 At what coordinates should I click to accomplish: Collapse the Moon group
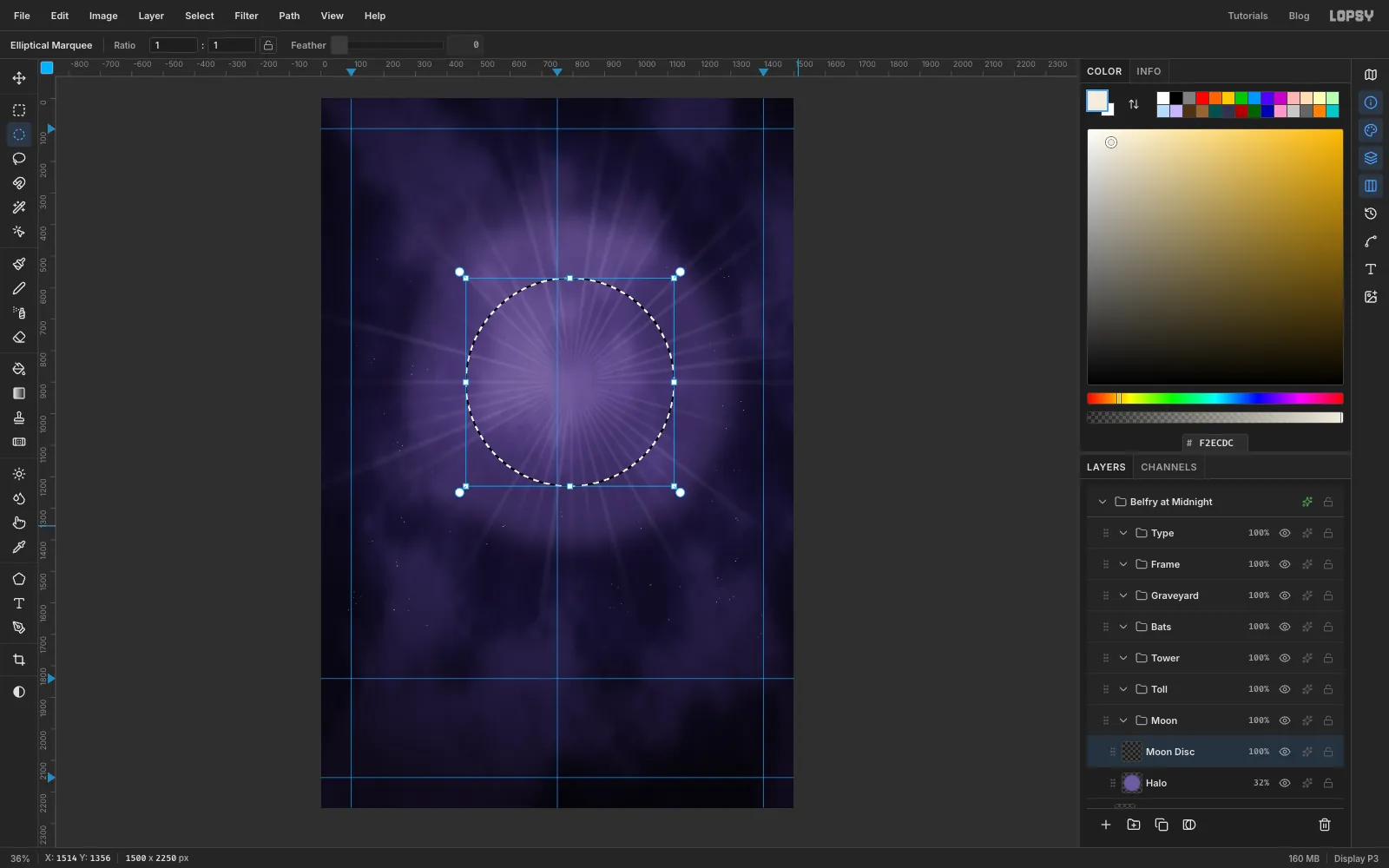(x=1123, y=720)
